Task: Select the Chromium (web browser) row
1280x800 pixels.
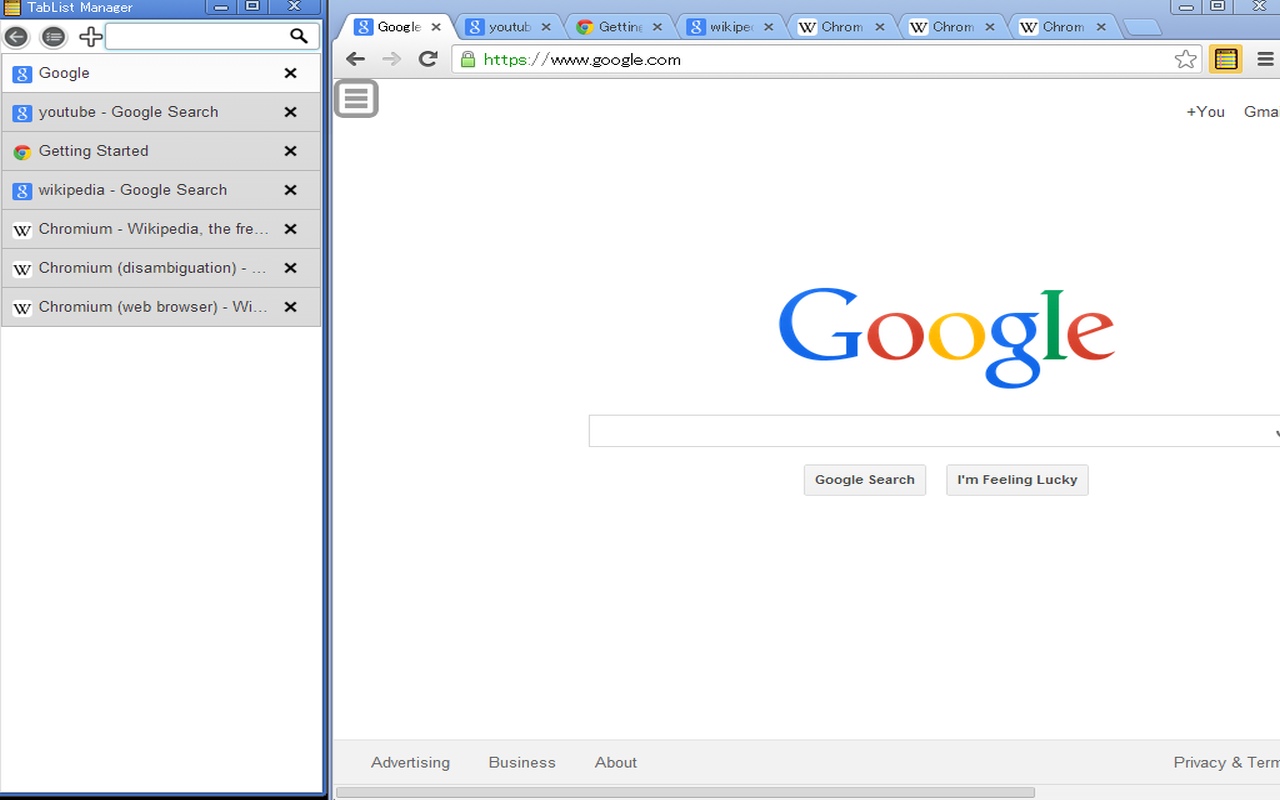Action: click(161, 307)
